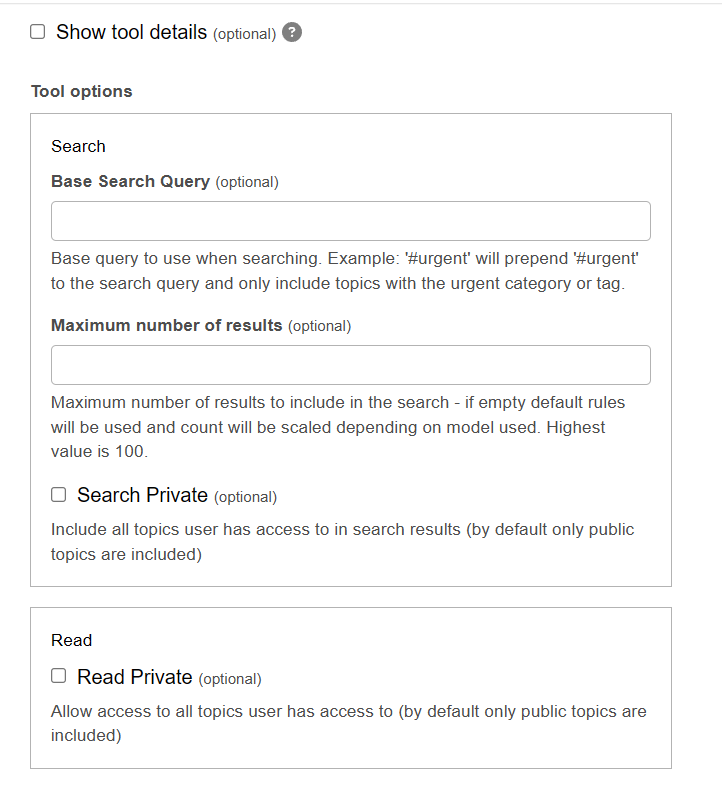Enable the Show tool details checkbox
The image size is (722, 786).
(38, 32)
